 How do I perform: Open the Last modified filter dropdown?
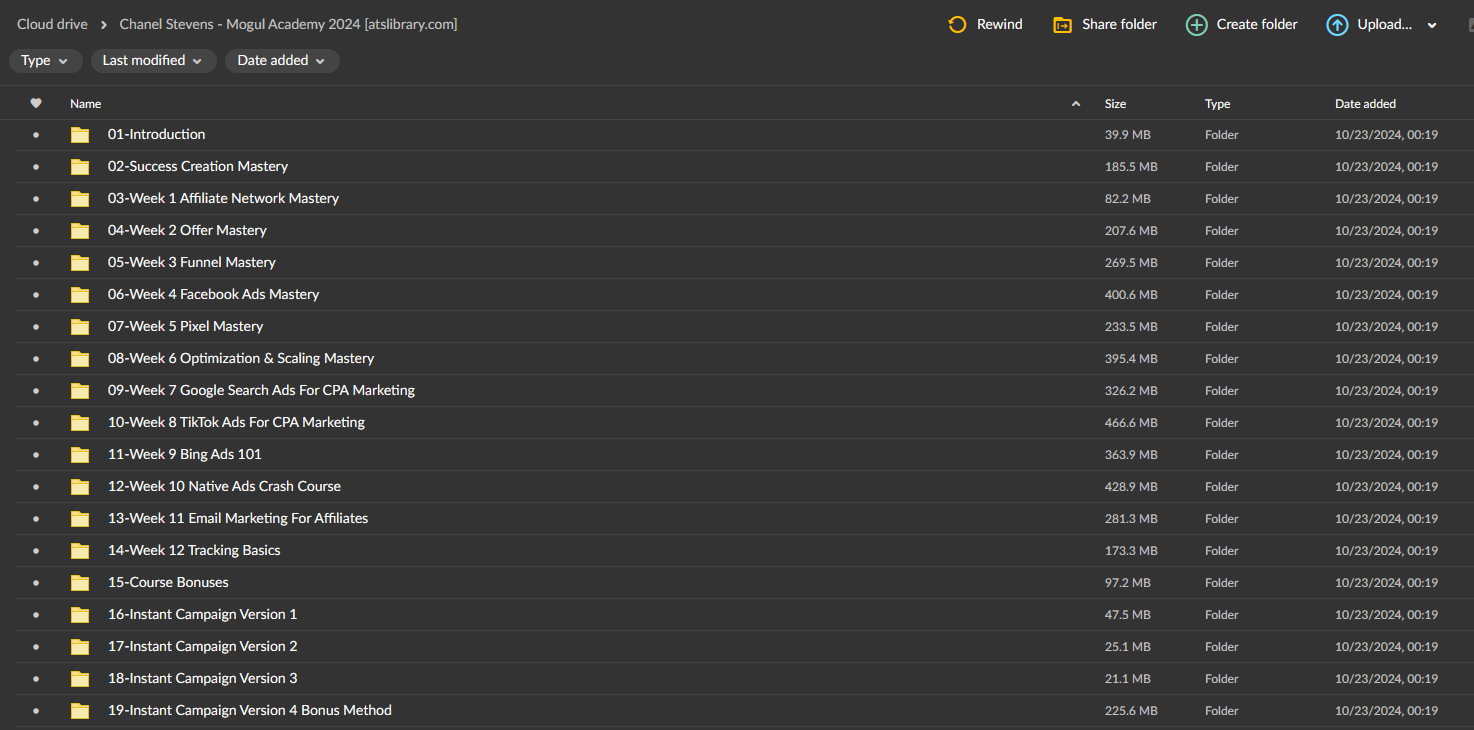pos(152,61)
